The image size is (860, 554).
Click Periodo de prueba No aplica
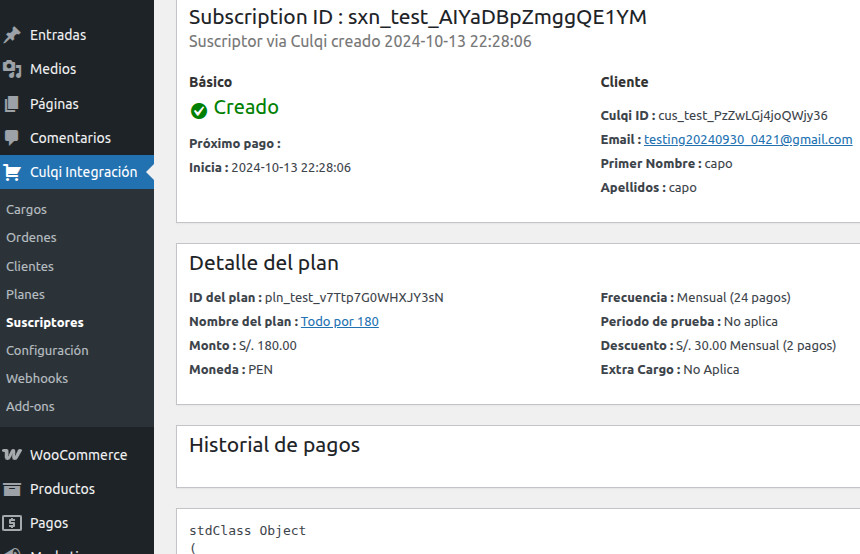tap(751, 321)
